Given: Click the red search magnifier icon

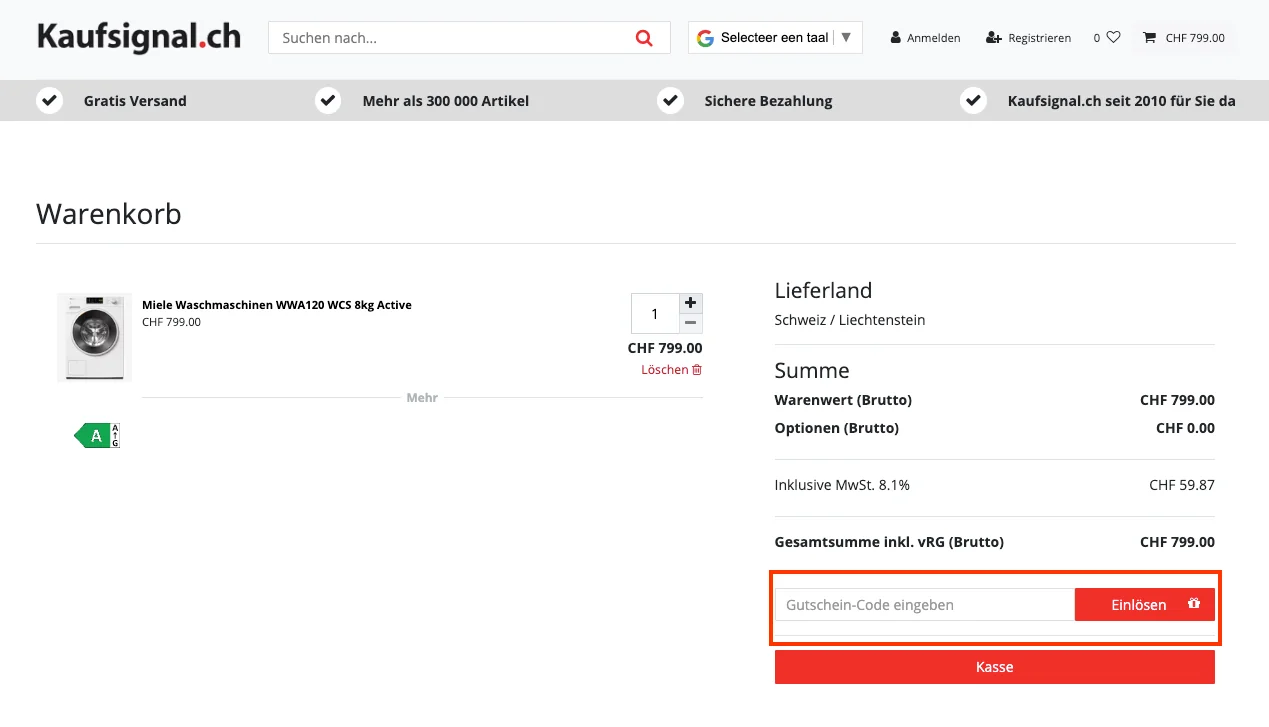Looking at the screenshot, I should (644, 37).
